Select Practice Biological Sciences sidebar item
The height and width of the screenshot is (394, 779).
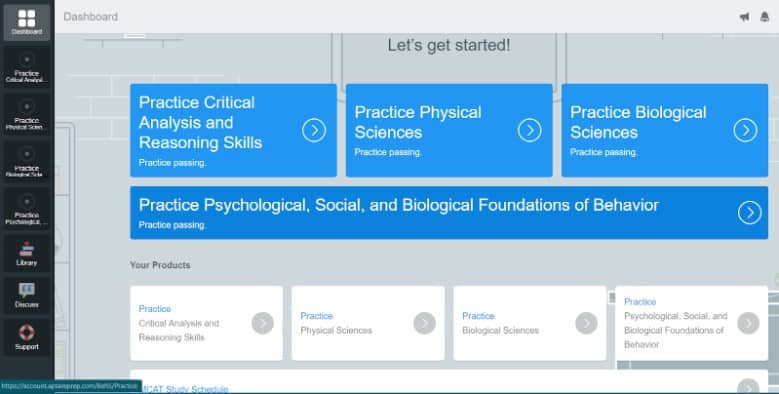(x=27, y=161)
